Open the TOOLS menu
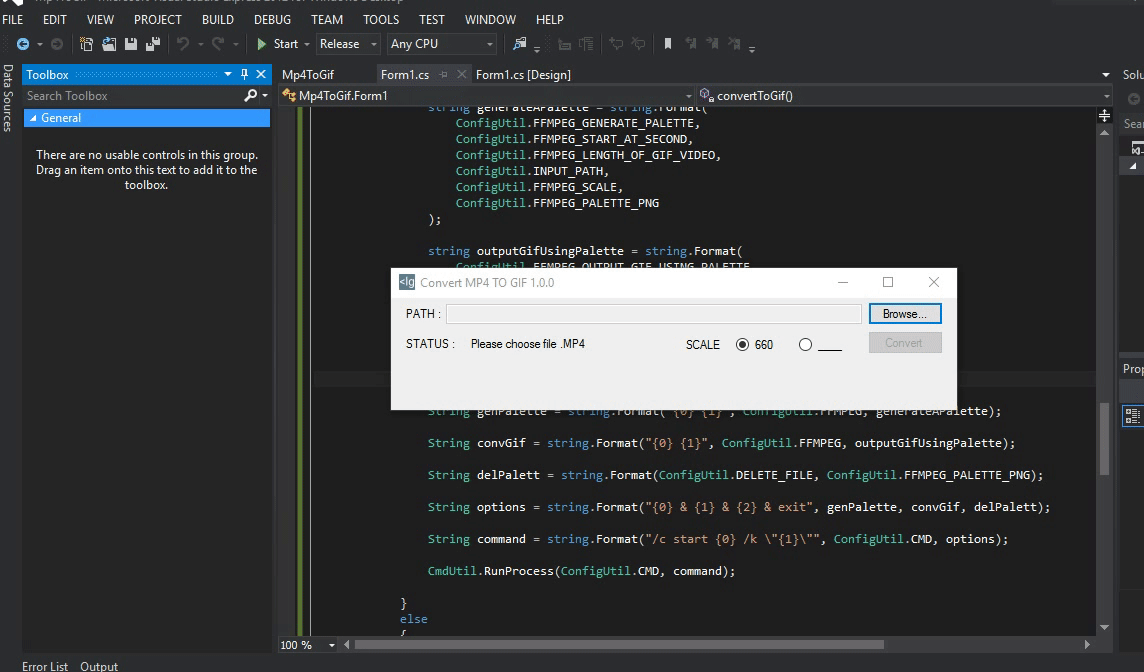The width and height of the screenshot is (1144, 672). tap(381, 20)
